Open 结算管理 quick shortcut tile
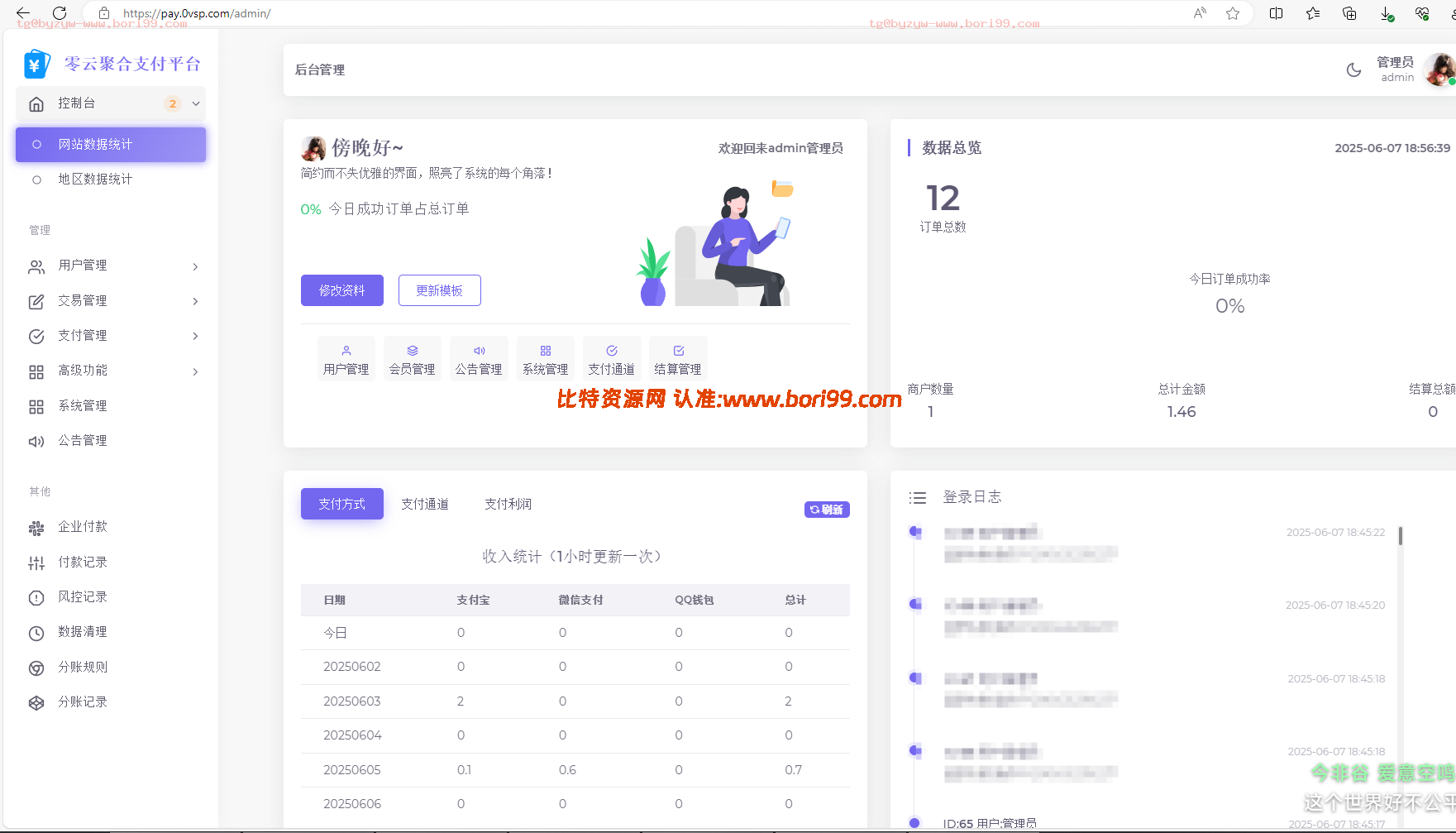 [x=678, y=359]
